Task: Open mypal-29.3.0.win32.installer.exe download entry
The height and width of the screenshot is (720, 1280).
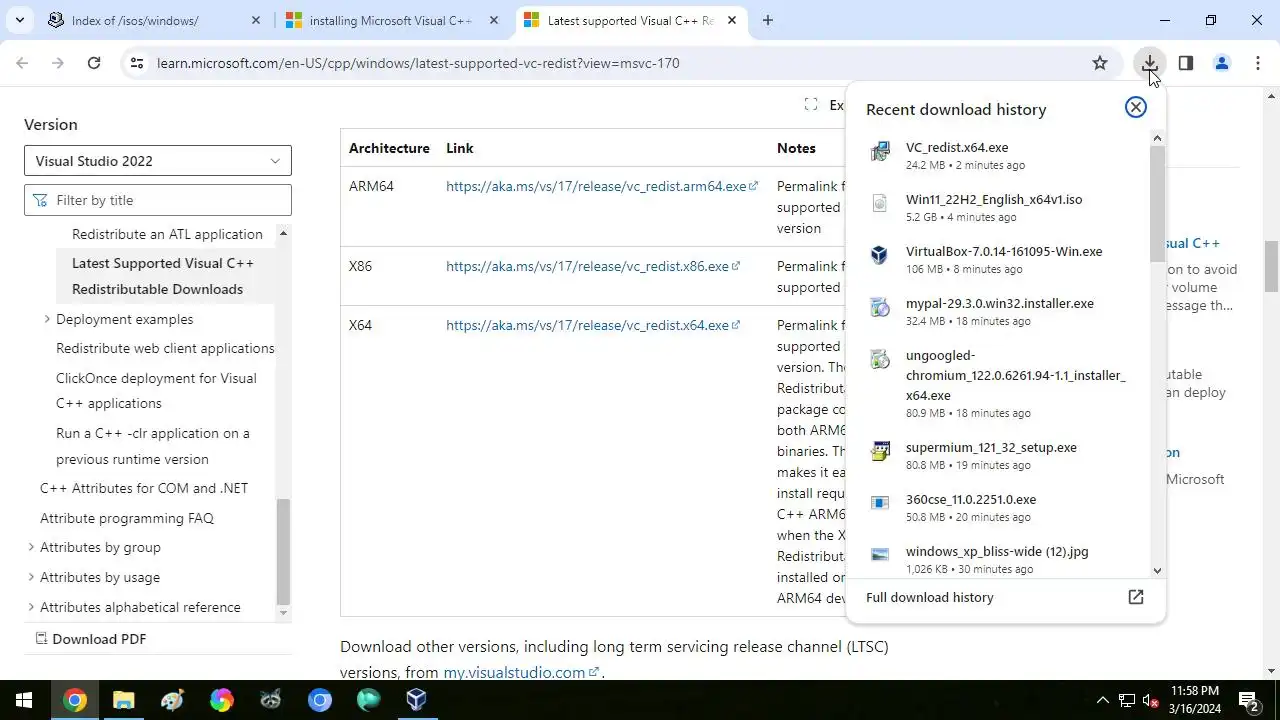Action: [x=998, y=311]
